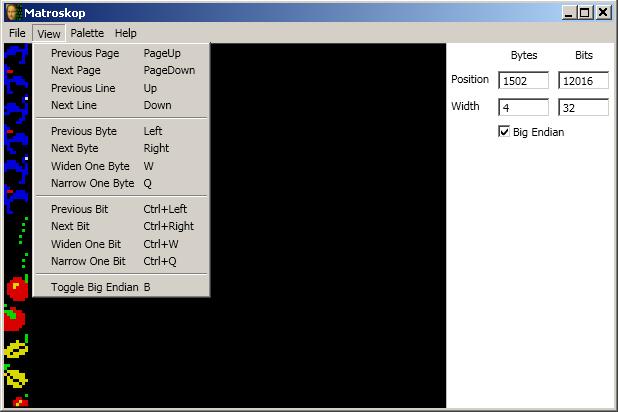Minimize the Matroskop window
Screen dimensions: 618x412
[568, 13]
